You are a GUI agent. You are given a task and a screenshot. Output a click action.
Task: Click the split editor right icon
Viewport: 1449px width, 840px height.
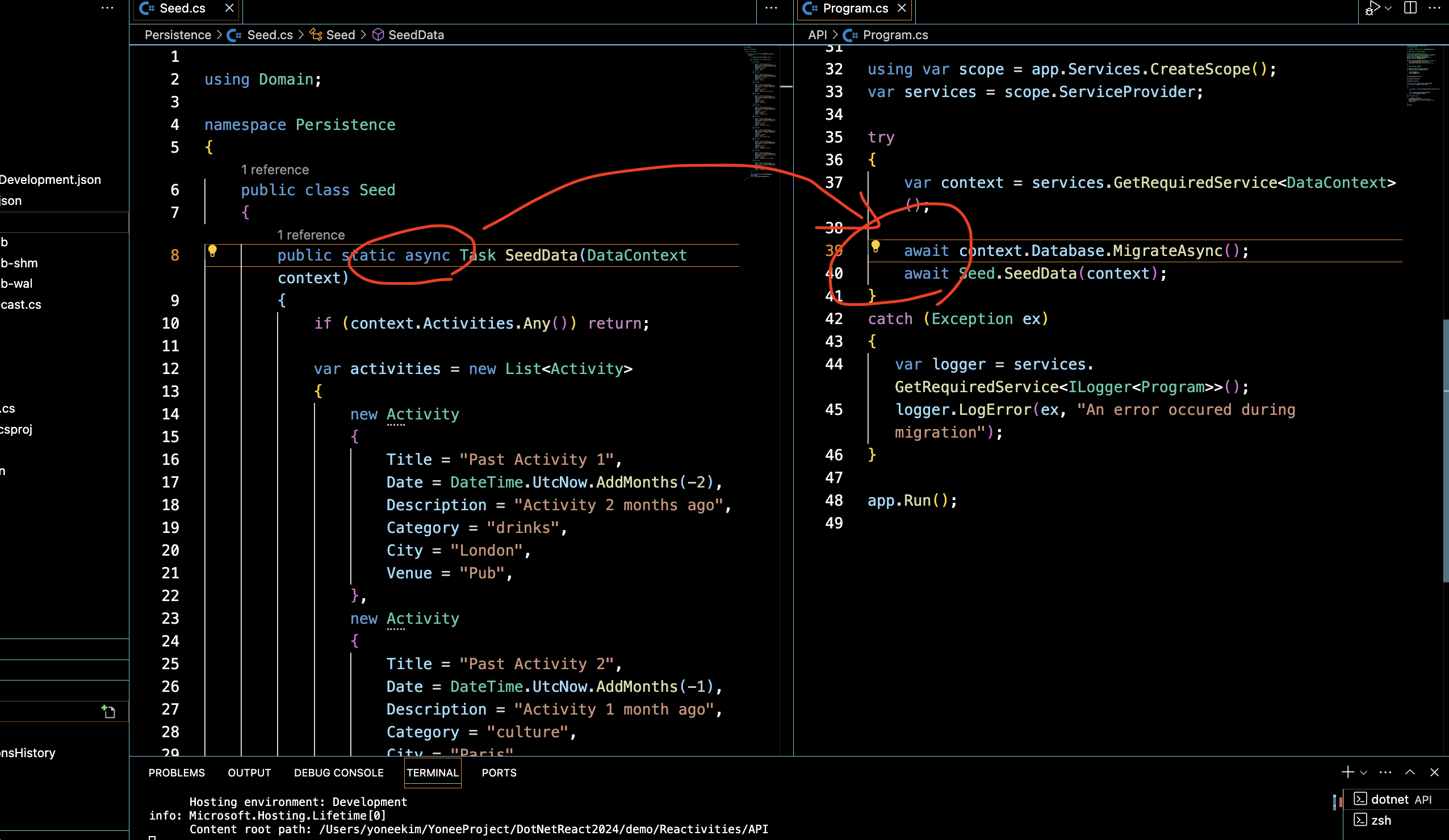coord(1410,8)
